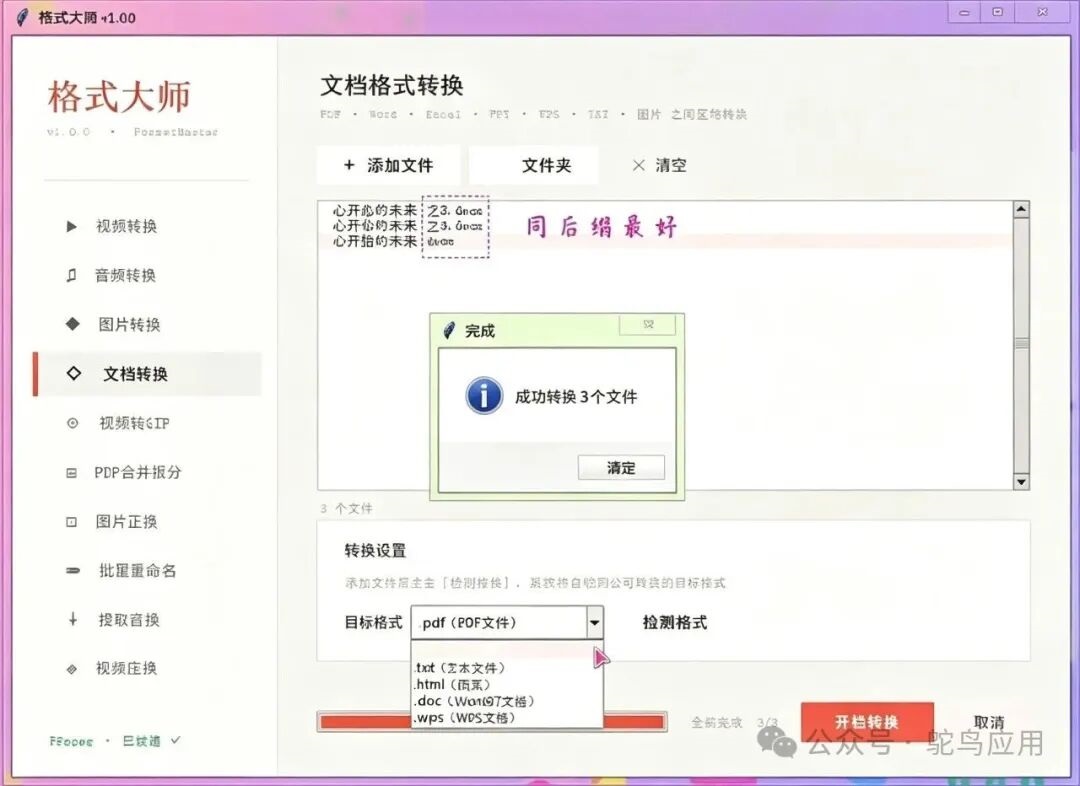
Task: Click the X icon beside 清空
Action: [638, 165]
